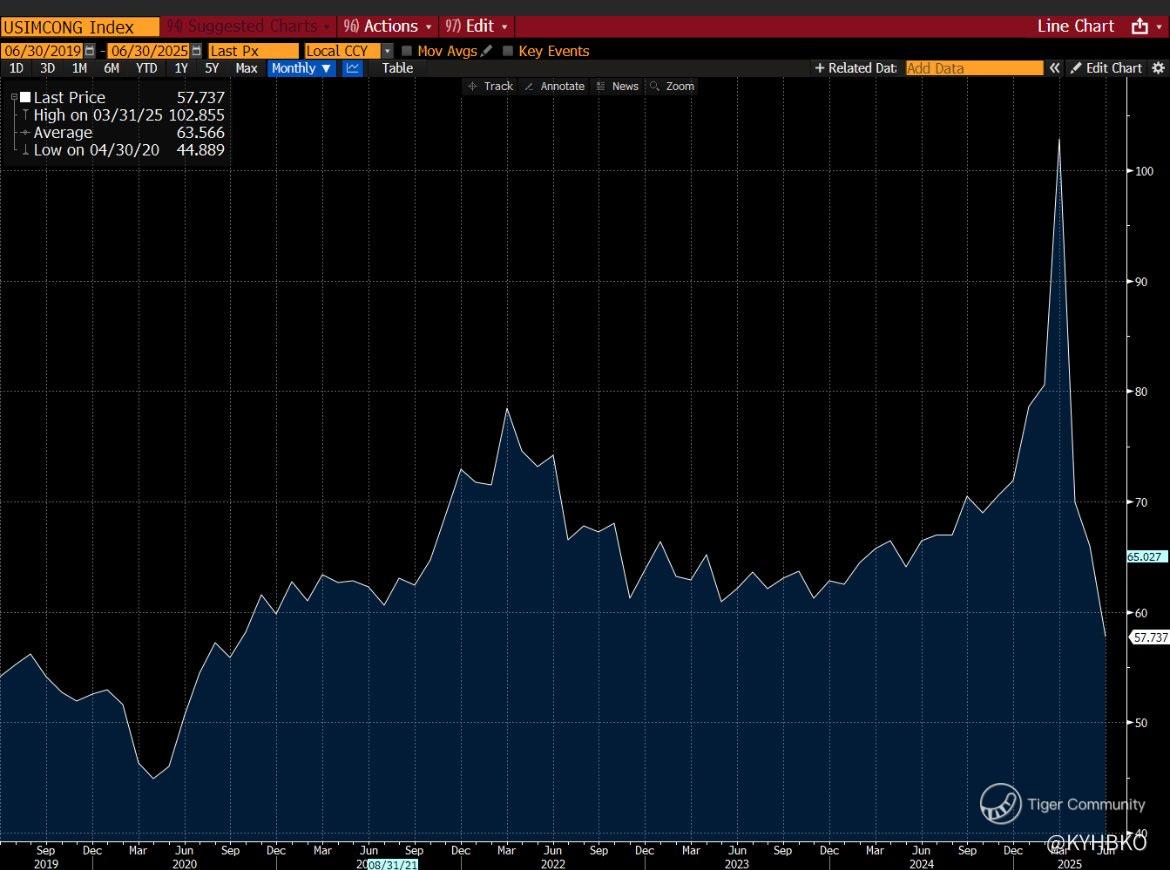Open end date calendar picker

click(196, 50)
